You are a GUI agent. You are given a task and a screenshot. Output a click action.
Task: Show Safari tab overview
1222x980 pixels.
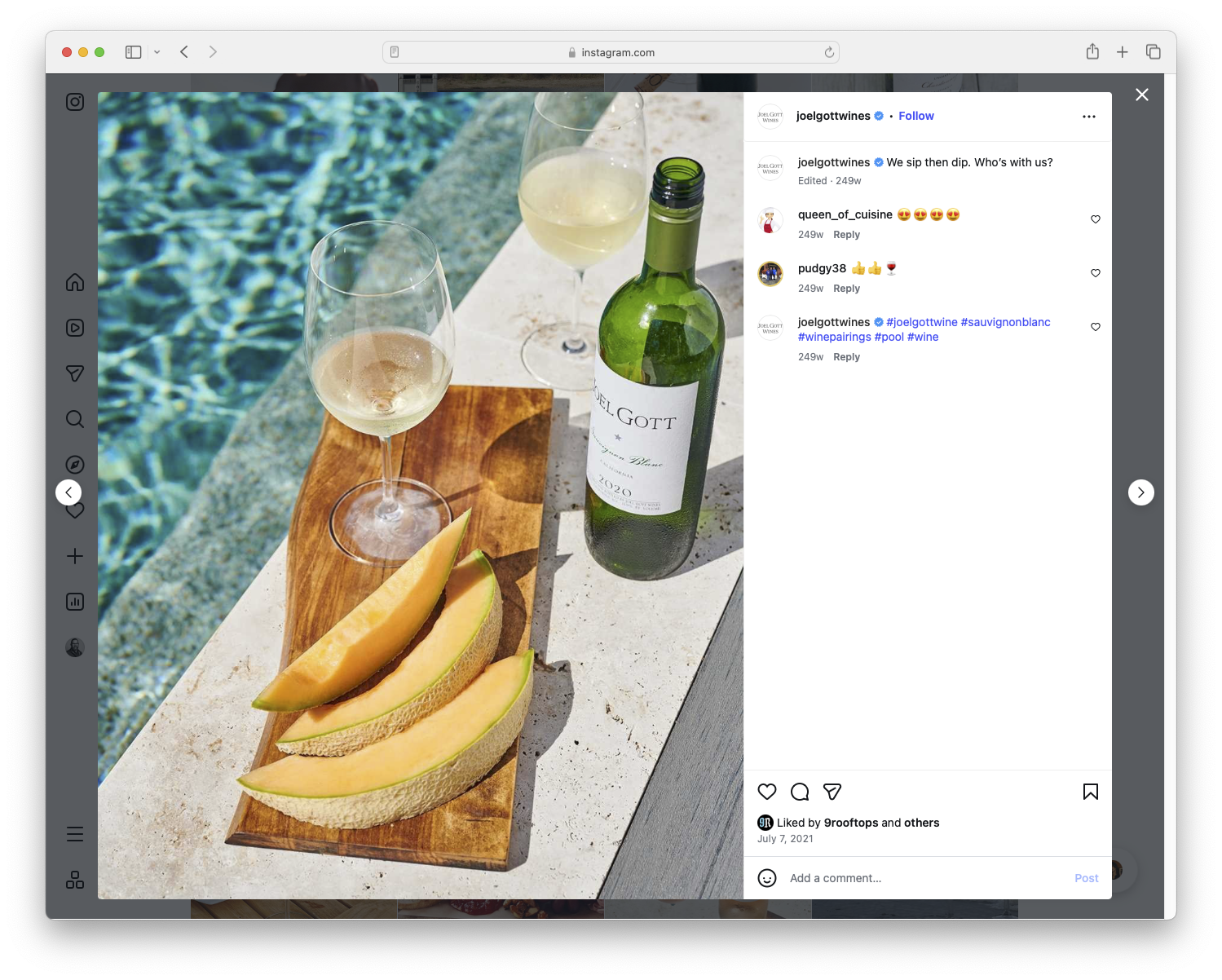click(x=1154, y=52)
